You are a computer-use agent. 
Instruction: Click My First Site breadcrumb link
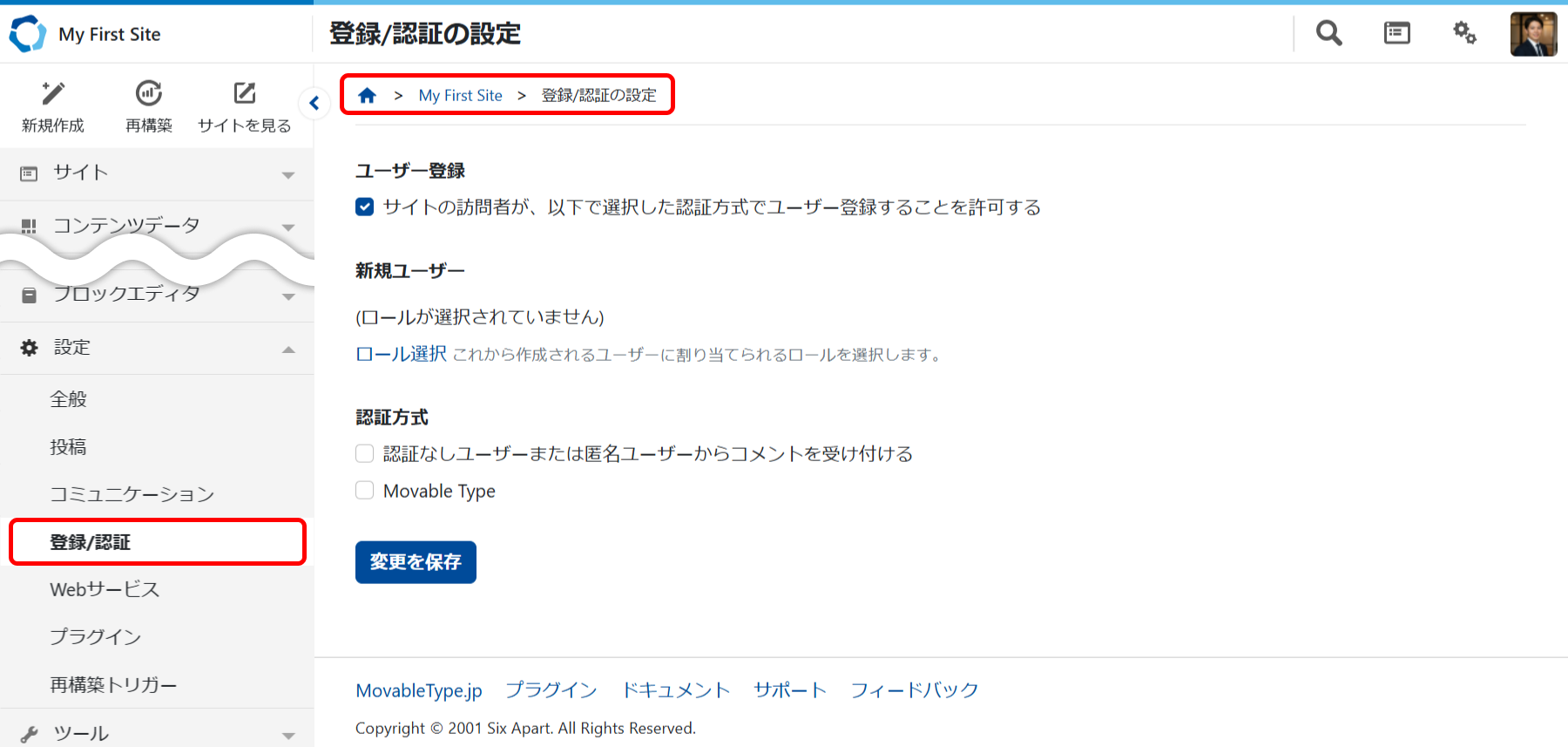point(460,95)
